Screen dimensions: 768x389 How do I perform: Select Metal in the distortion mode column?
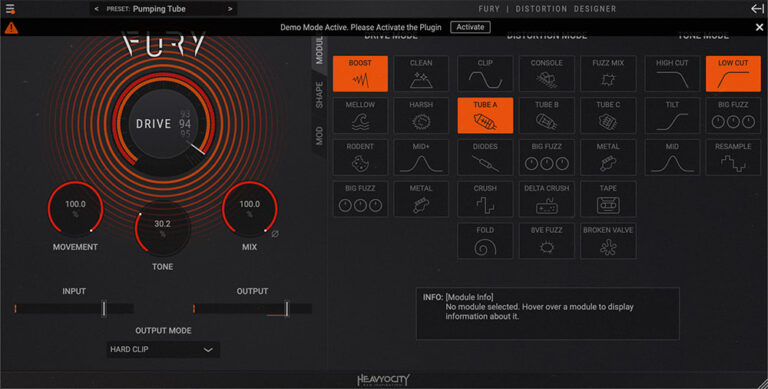(x=608, y=157)
